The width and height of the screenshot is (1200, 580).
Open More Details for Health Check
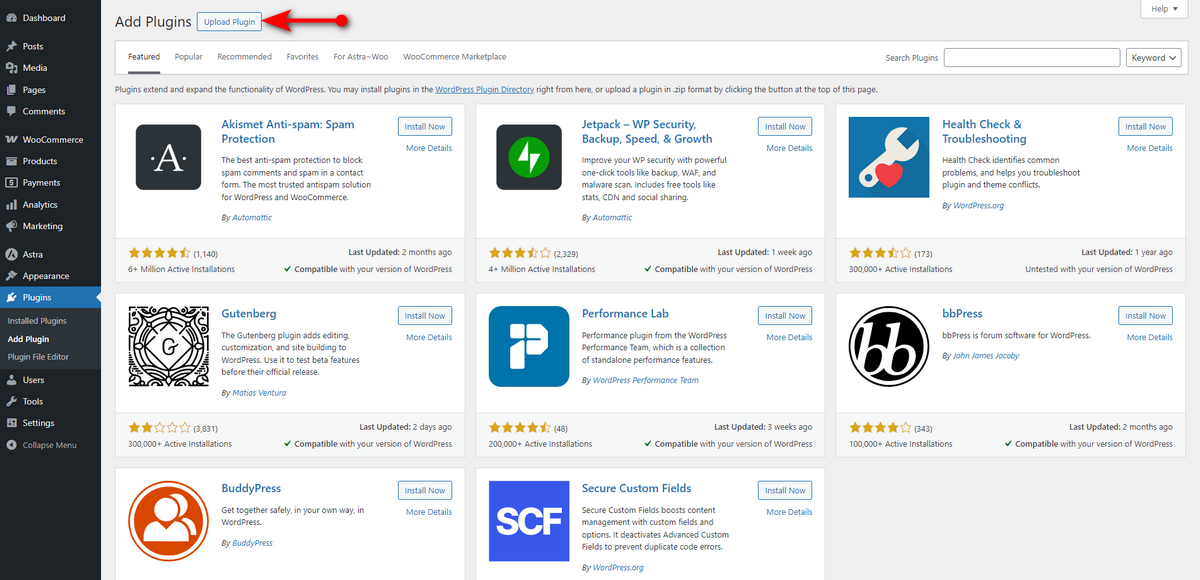click(x=1150, y=148)
